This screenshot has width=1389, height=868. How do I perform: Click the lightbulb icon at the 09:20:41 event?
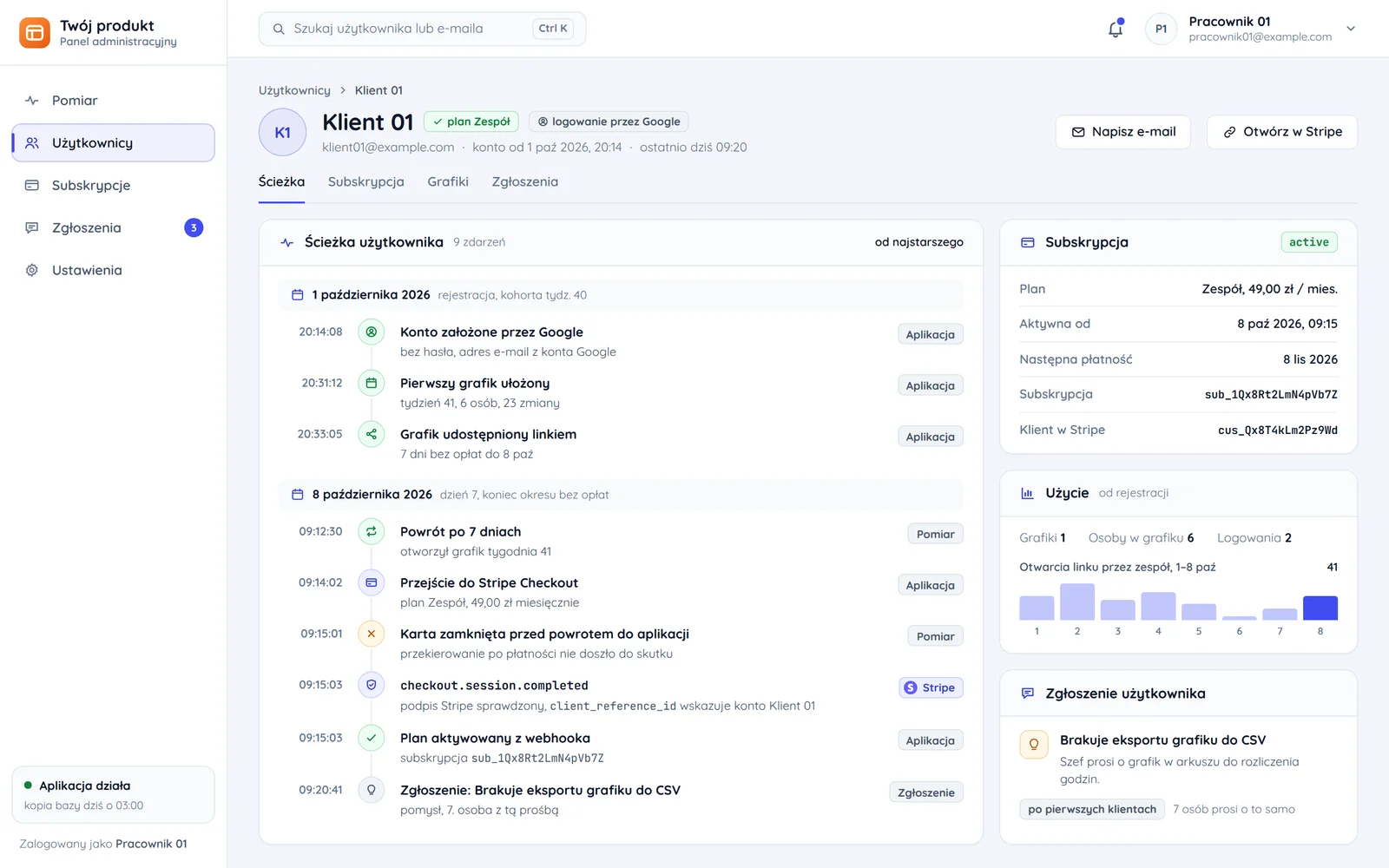[x=372, y=790]
